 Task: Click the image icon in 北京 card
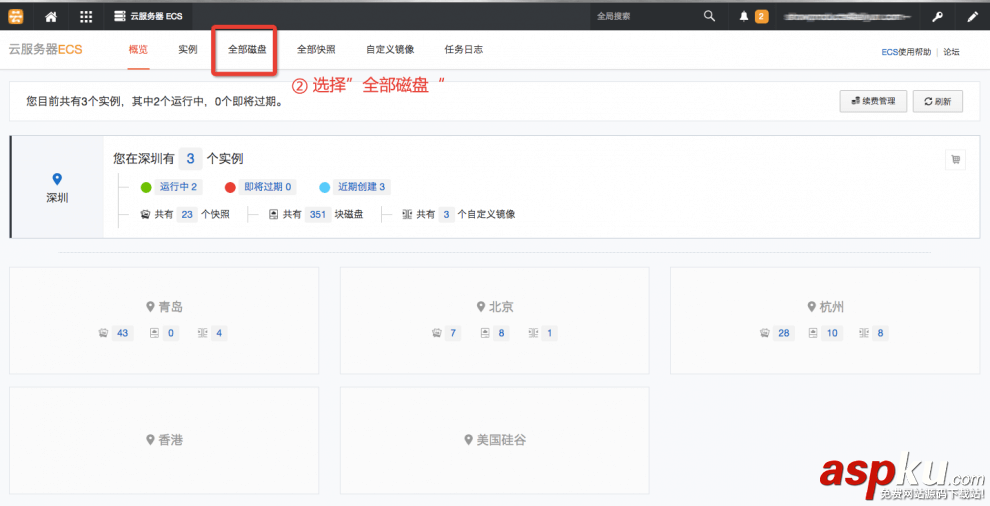[534, 334]
